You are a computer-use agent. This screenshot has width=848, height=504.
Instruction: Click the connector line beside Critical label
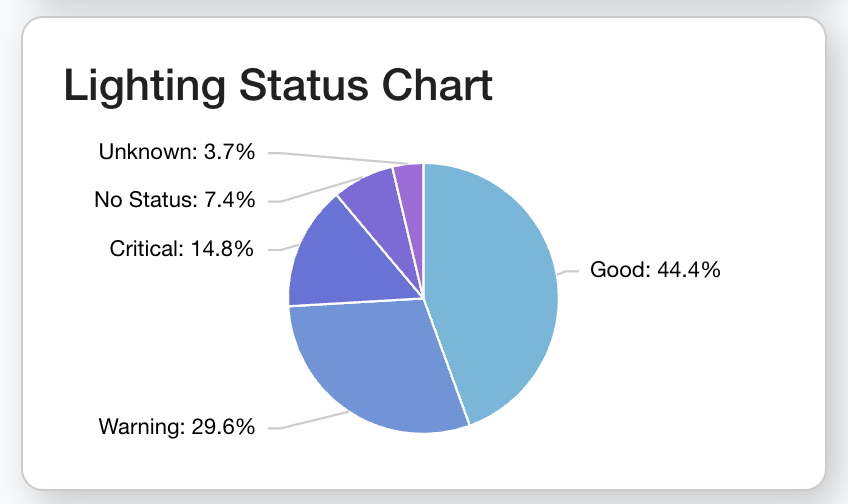[x=279, y=248]
